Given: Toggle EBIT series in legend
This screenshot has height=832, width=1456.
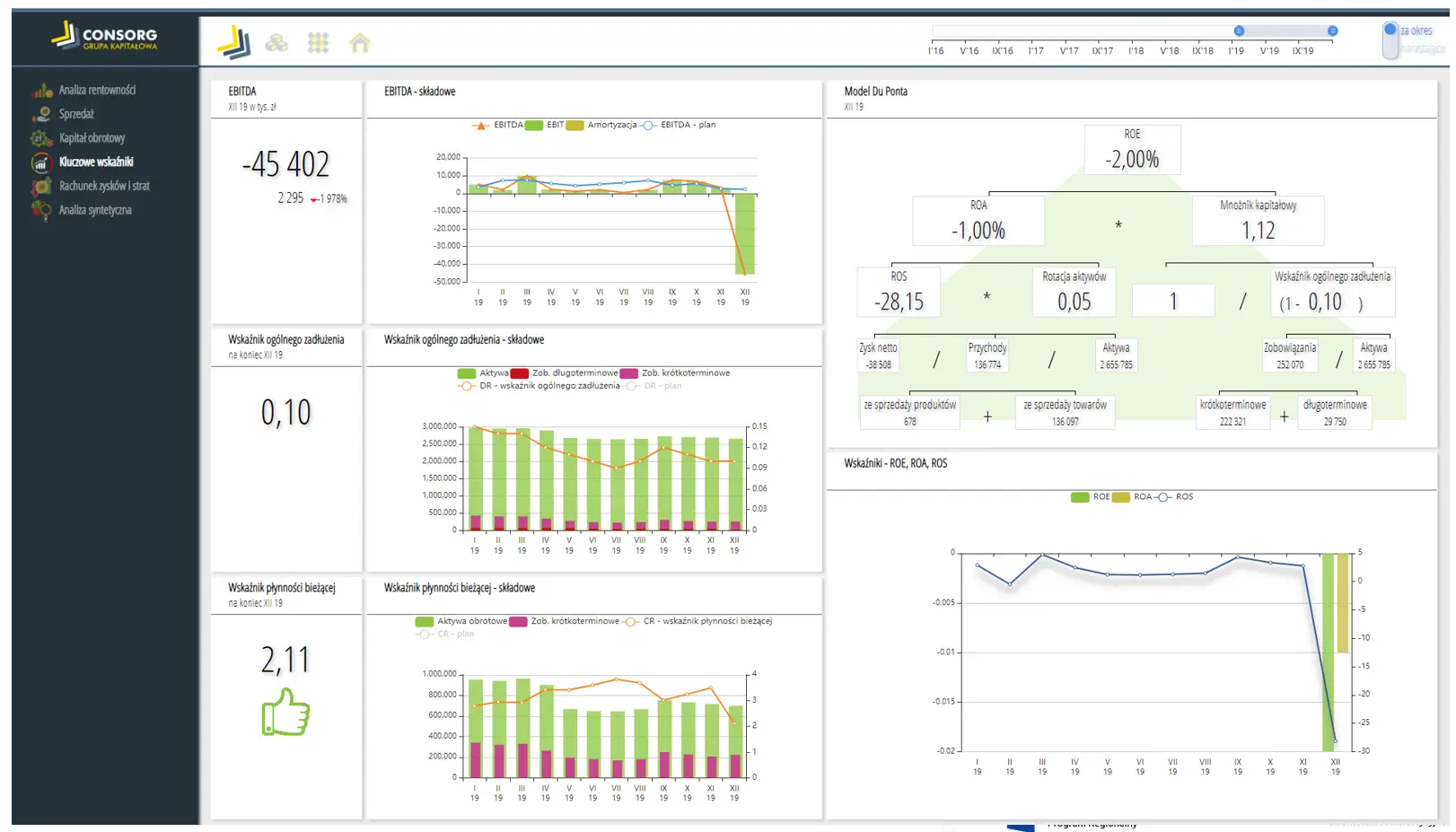Looking at the screenshot, I should tap(545, 125).
